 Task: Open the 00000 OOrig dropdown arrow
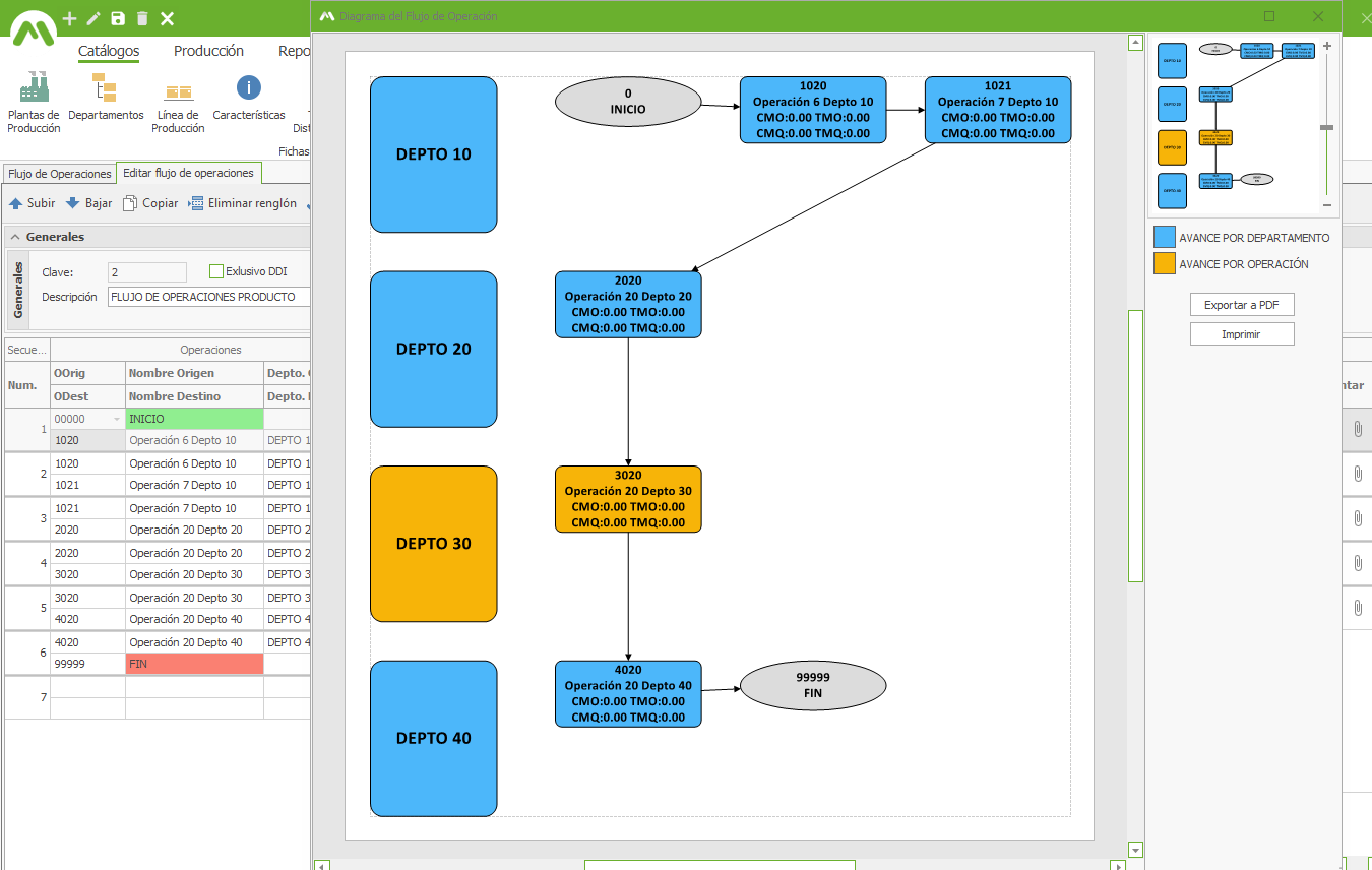click(x=117, y=419)
